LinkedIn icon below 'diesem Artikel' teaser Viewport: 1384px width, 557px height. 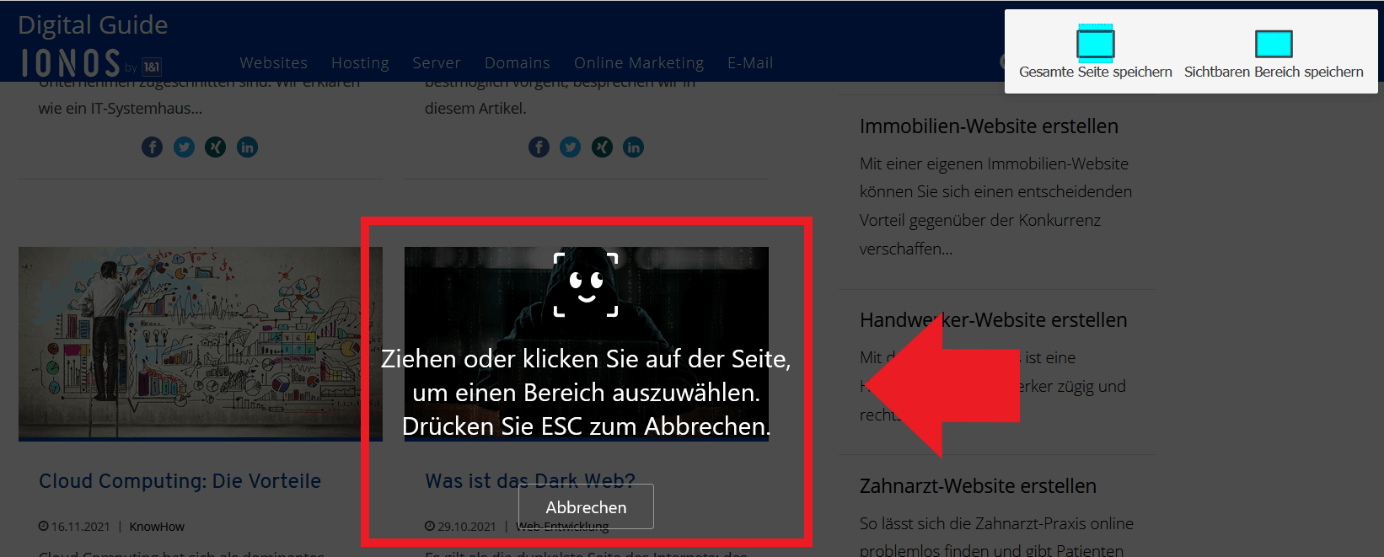pyautogui.click(x=634, y=147)
